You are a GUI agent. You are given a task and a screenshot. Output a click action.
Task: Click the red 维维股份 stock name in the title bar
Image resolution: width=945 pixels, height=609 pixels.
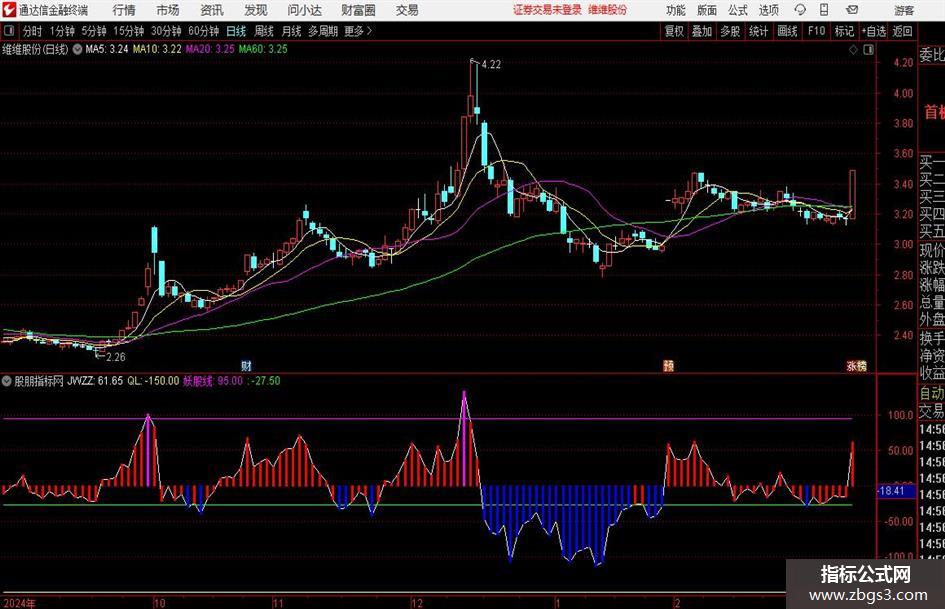[608, 10]
